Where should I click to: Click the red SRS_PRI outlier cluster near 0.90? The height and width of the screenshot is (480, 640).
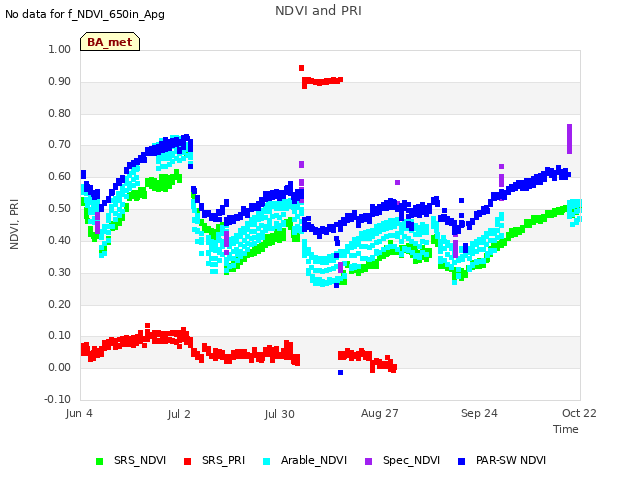pos(322,81)
